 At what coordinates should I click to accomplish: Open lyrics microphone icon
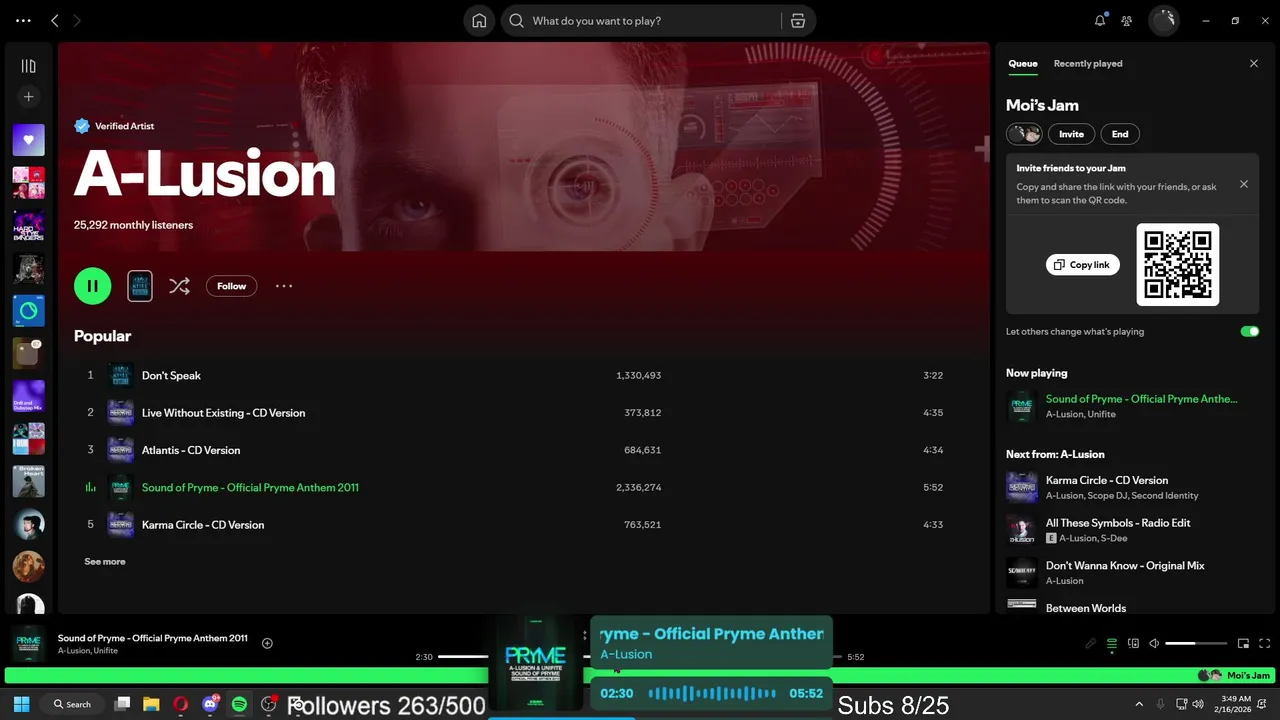pos(1091,644)
